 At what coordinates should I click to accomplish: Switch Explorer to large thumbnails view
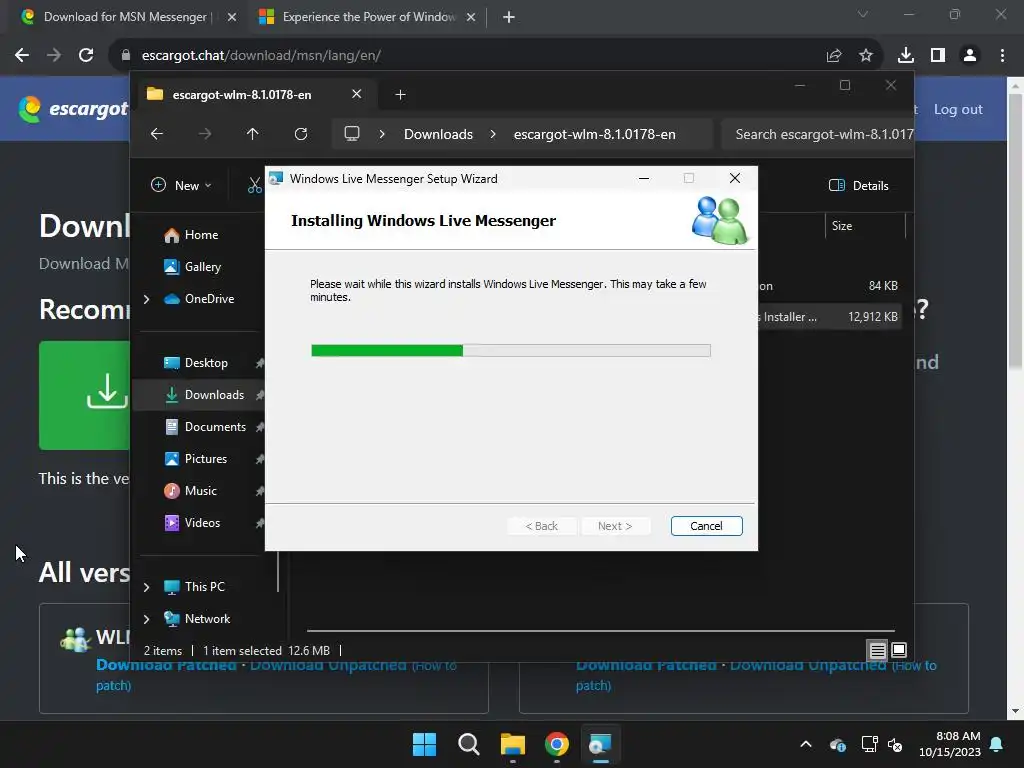point(899,650)
